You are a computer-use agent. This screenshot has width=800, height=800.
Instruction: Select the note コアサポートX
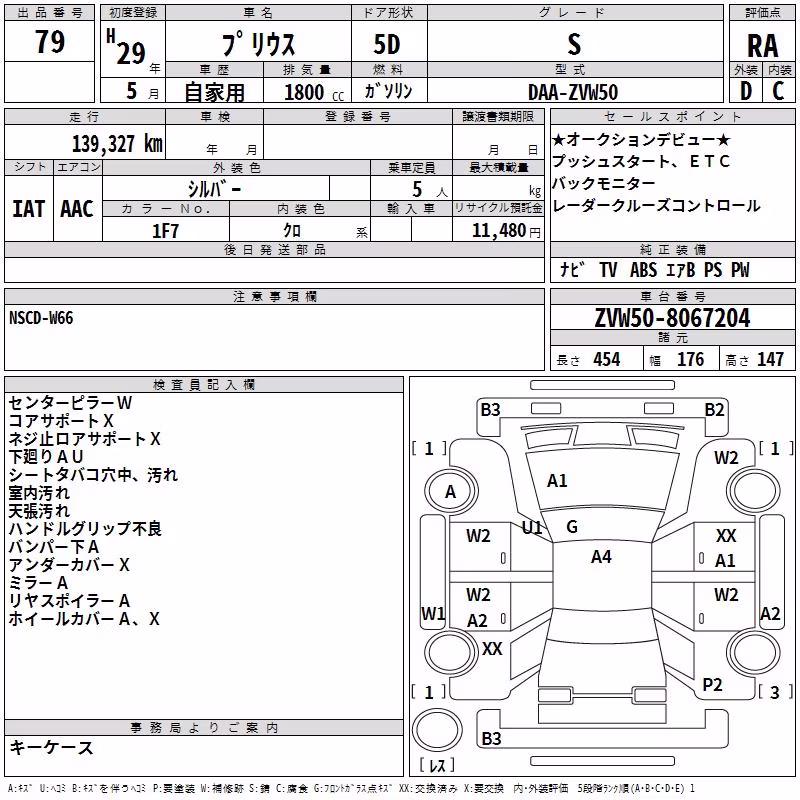[x=61, y=421]
